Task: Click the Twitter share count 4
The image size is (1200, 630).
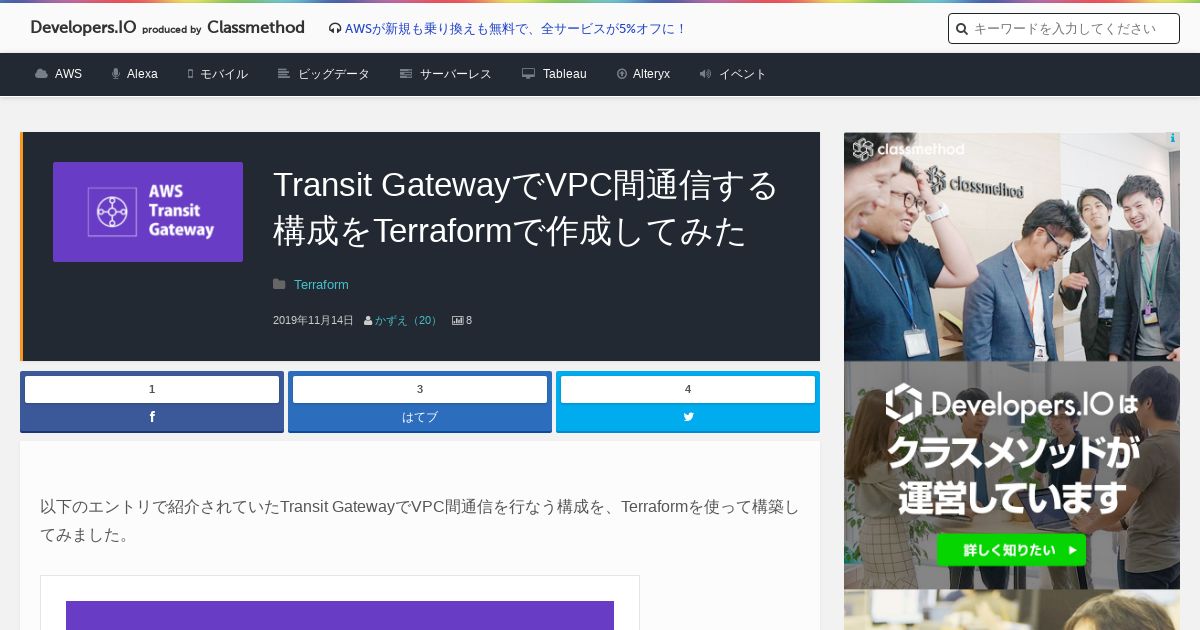Action: [688, 389]
